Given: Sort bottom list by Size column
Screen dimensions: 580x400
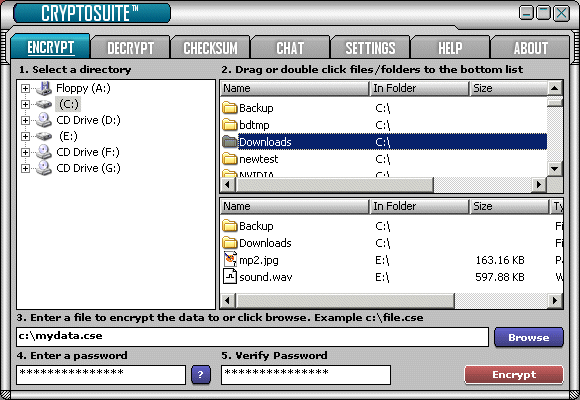Looking at the screenshot, I should point(510,206).
